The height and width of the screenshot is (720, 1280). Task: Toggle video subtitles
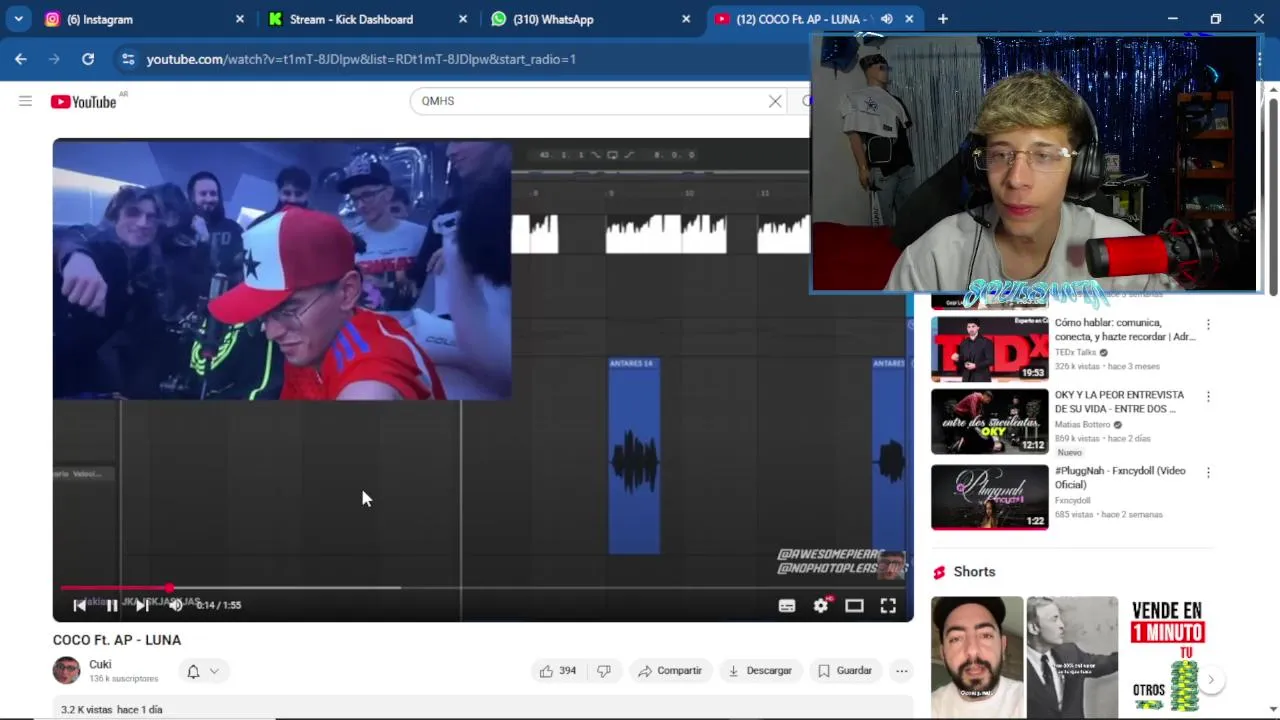click(x=787, y=605)
